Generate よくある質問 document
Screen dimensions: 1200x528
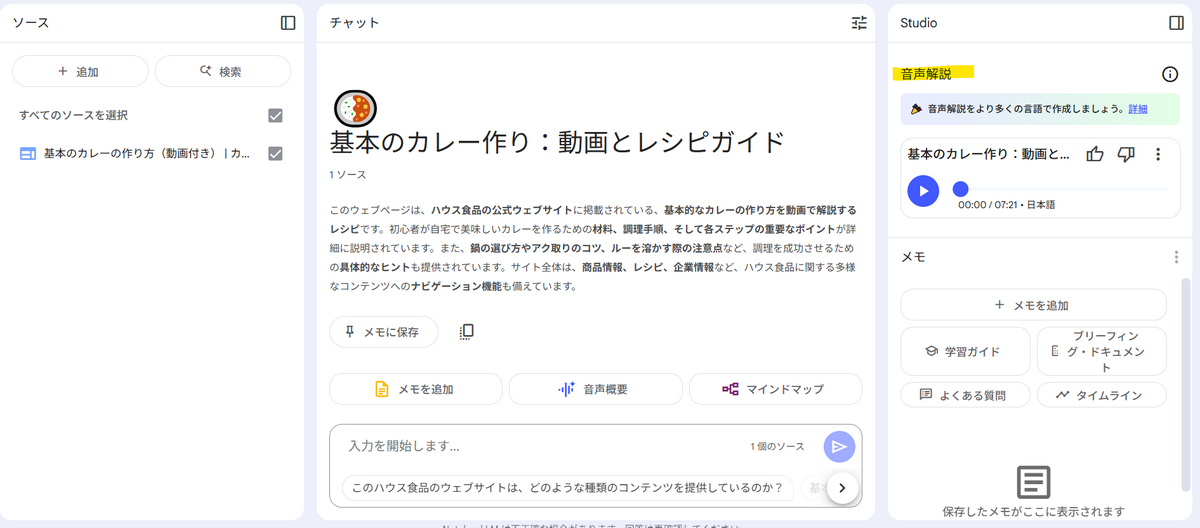pos(965,395)
